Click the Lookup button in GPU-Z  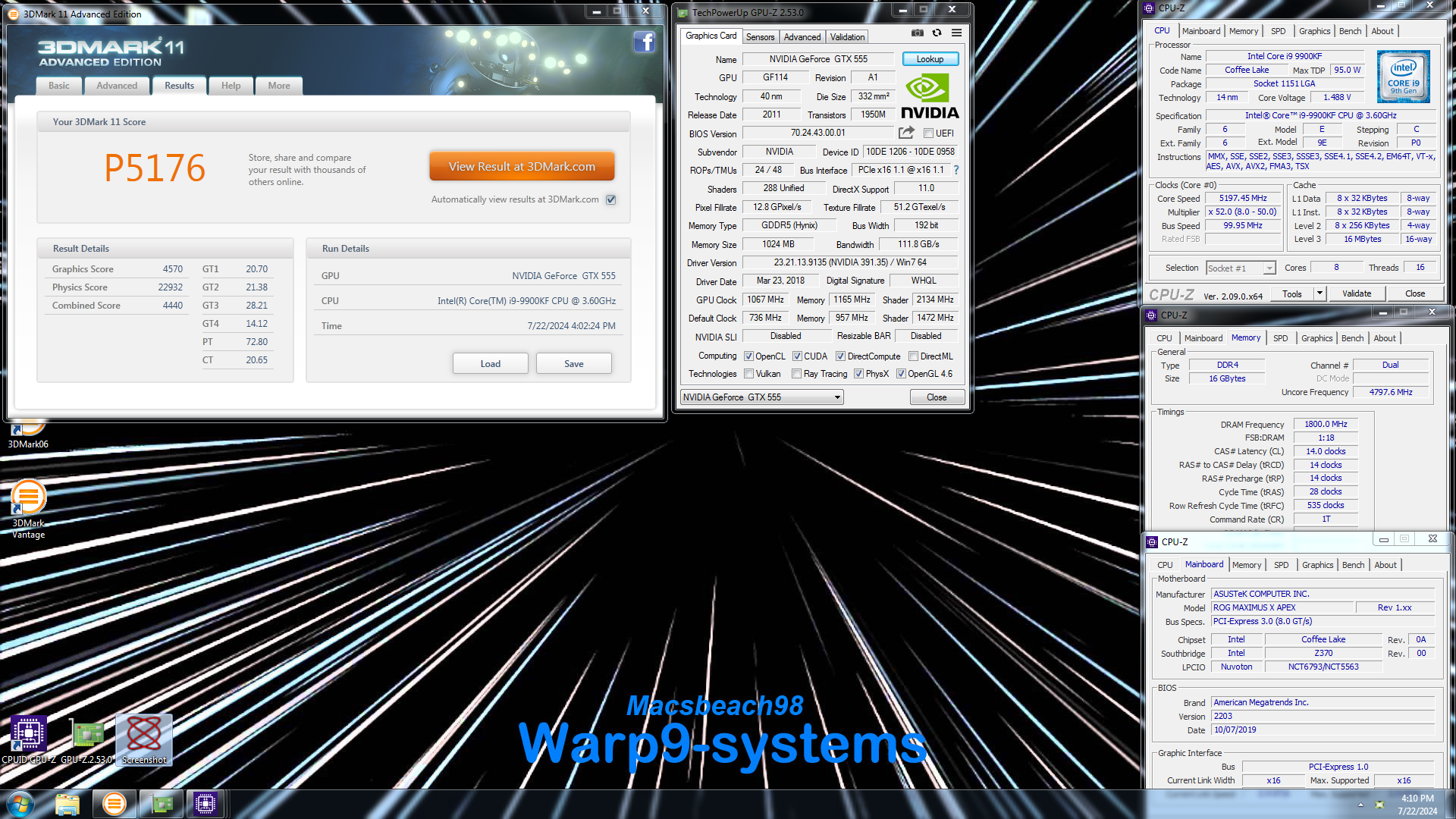pos(930,59)
